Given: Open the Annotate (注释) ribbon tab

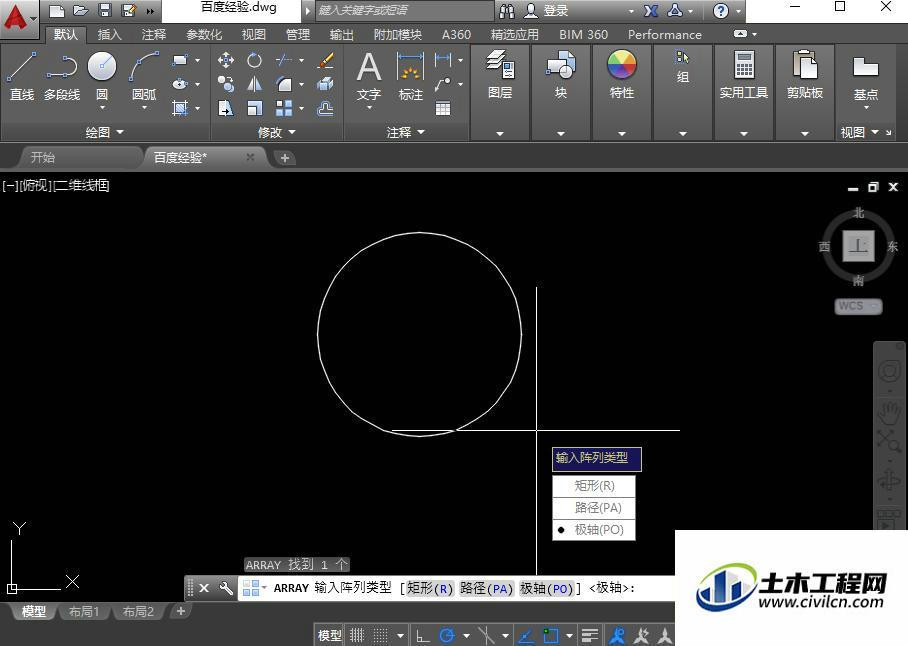Looking at the screenshot, I should pyautogui.click(x=153, y=35).
